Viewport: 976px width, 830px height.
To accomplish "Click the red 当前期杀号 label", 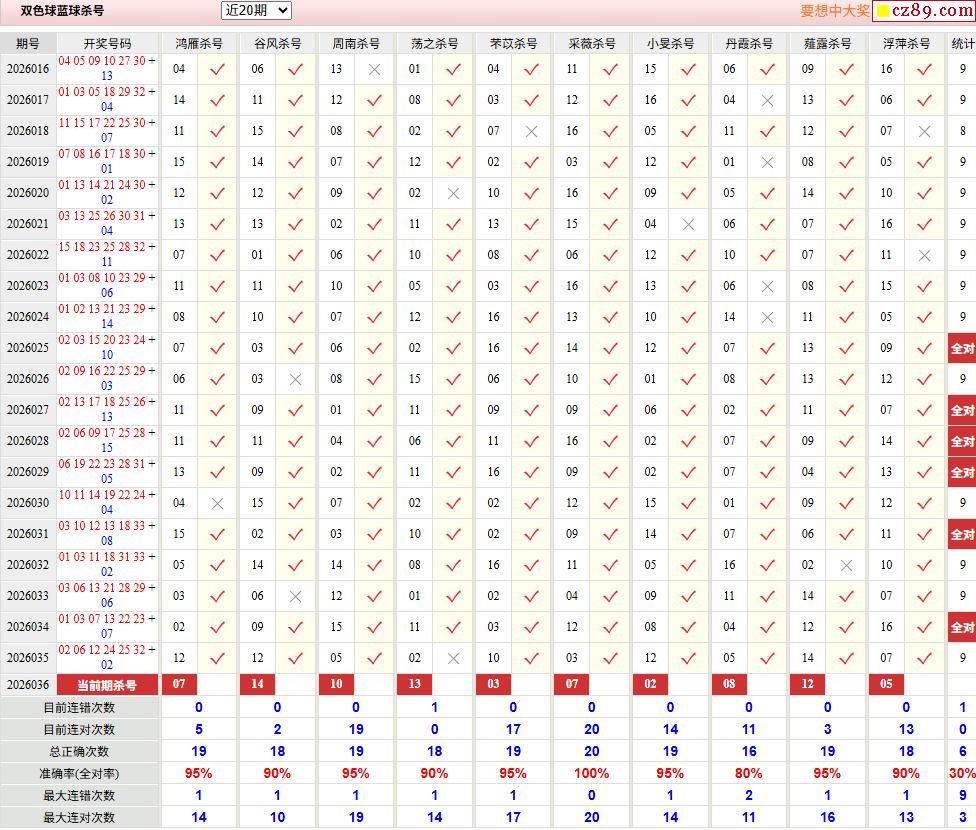I will (x=107, y=685).
